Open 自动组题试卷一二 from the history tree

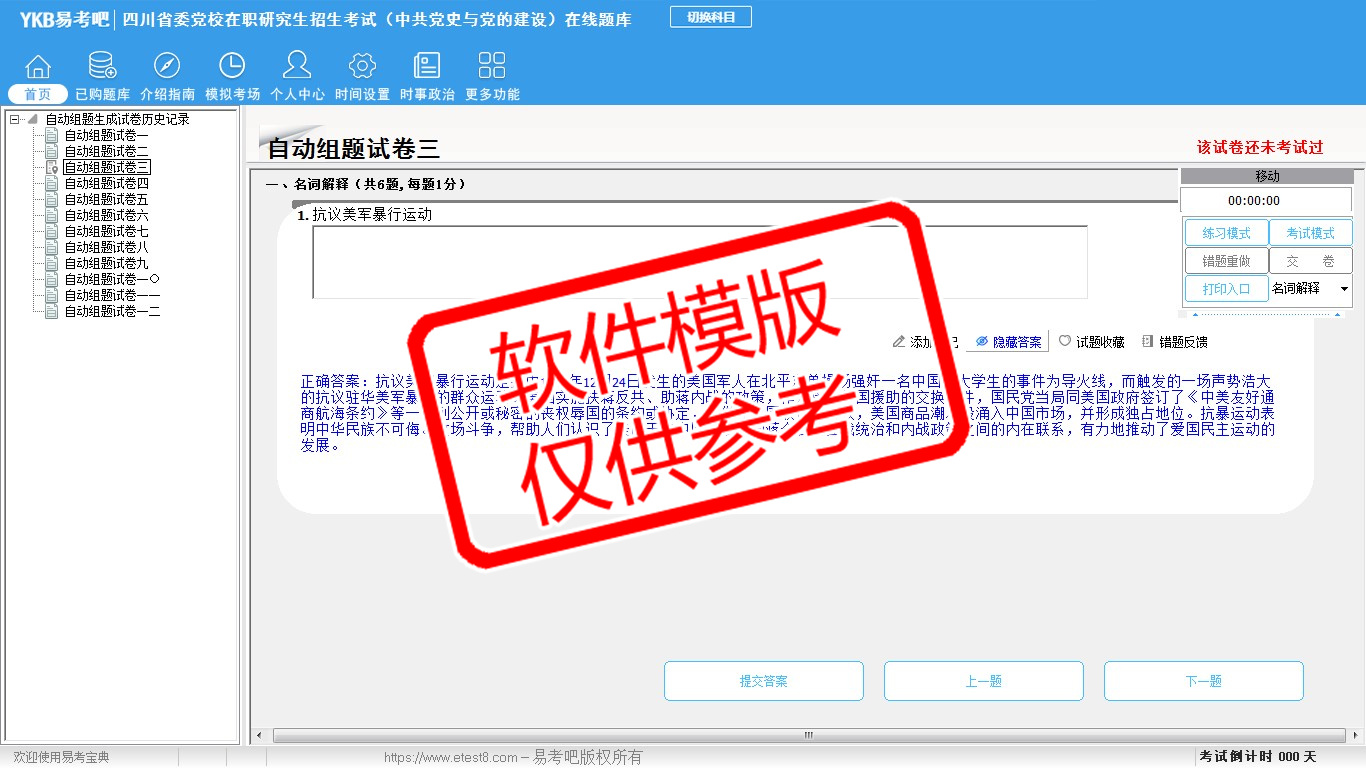[x=112, y=311]
